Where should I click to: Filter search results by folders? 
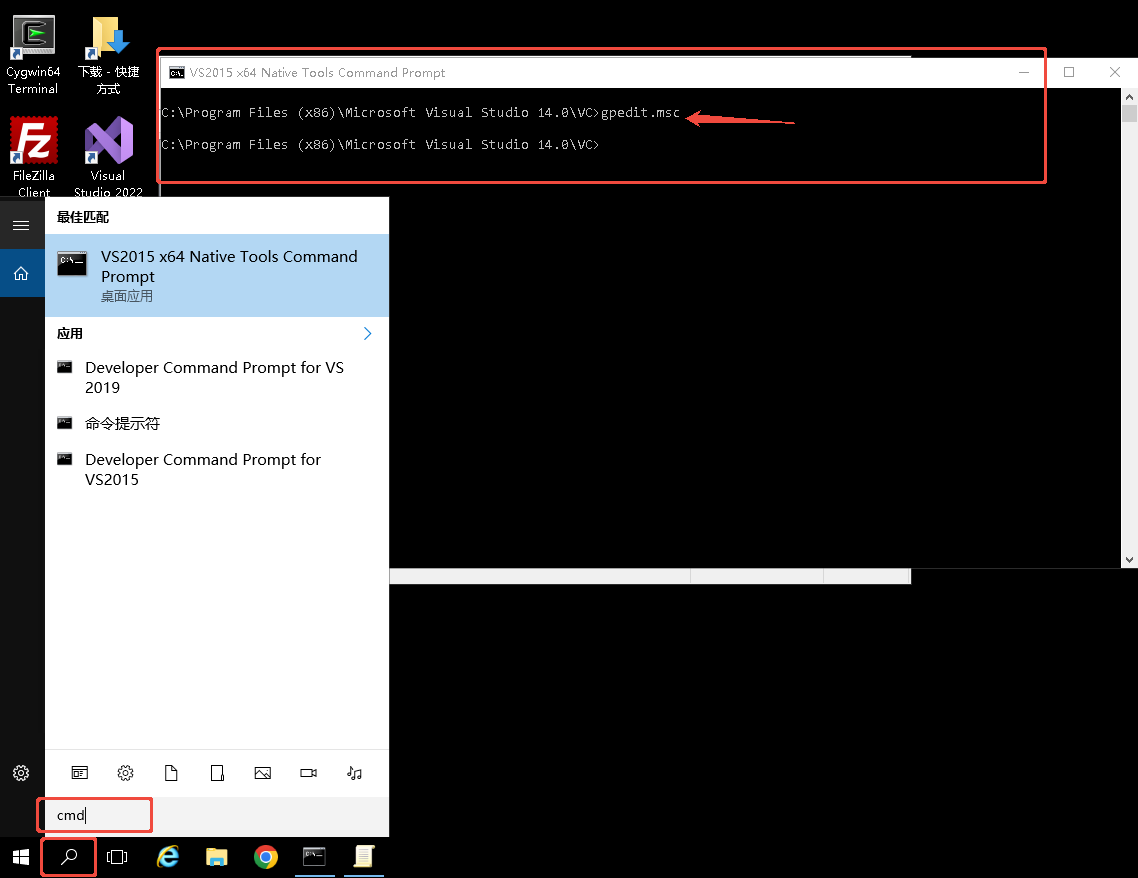point(217,773)
